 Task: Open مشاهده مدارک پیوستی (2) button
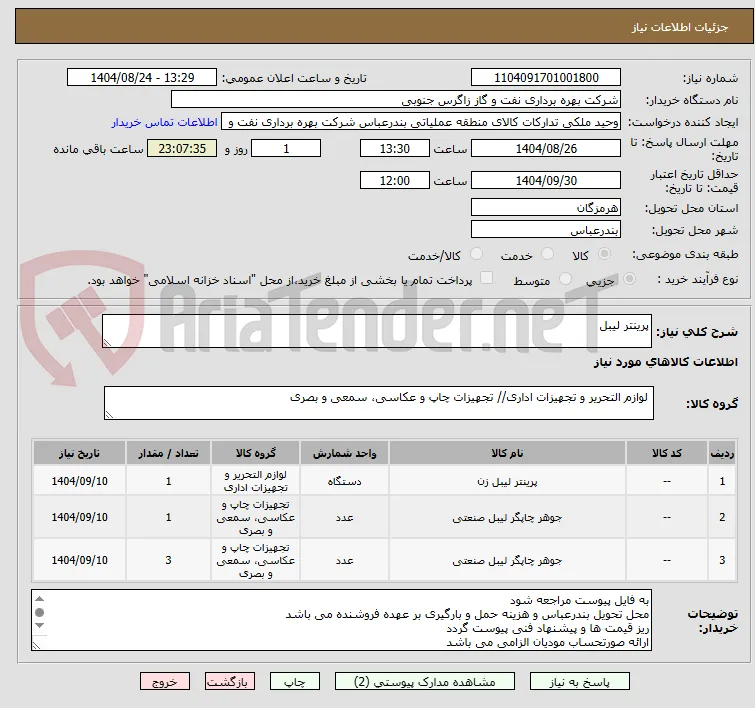coord(425,682)
